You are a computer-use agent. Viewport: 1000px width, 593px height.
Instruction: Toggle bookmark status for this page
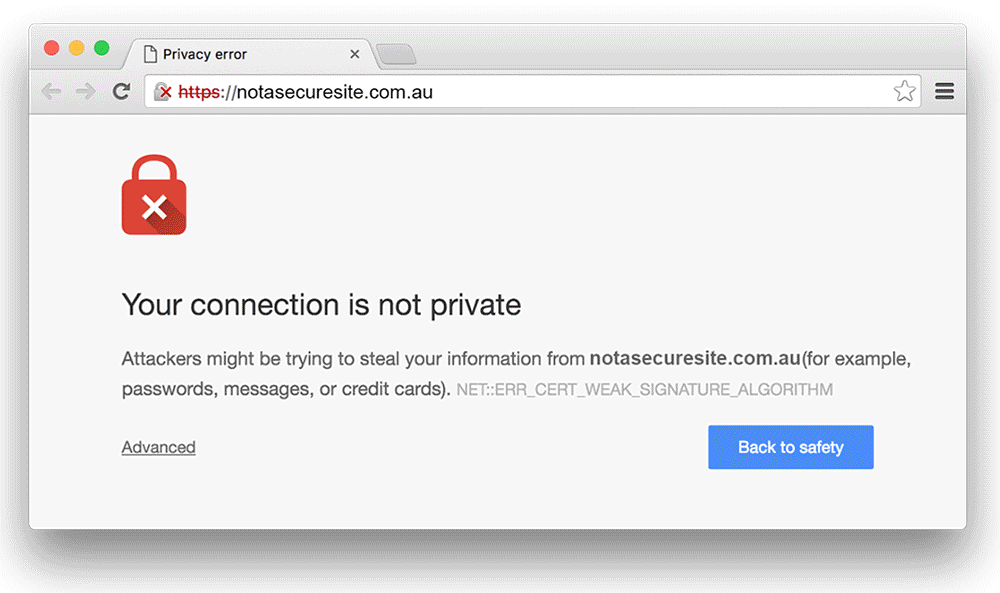(905, 91)
